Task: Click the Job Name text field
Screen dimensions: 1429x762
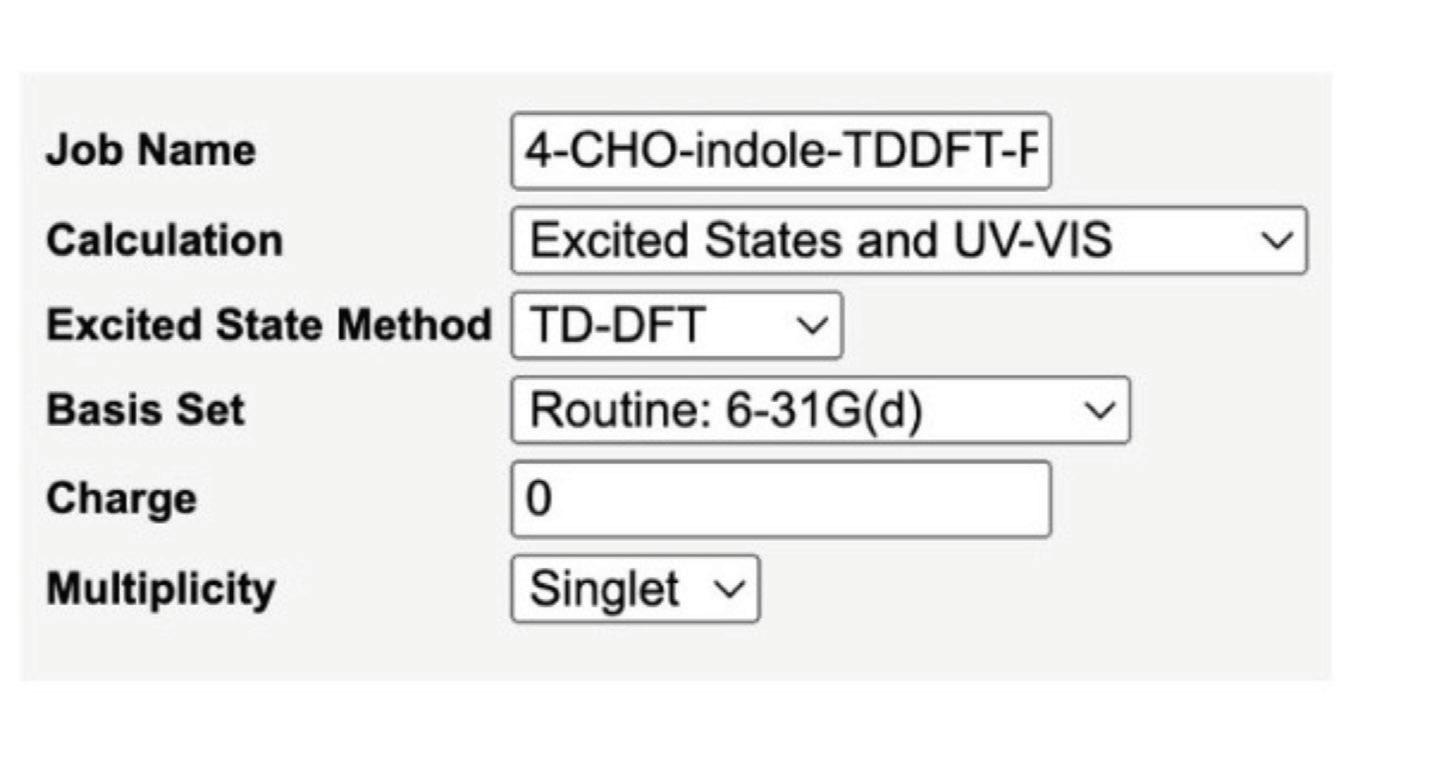Action: [780, 152]
